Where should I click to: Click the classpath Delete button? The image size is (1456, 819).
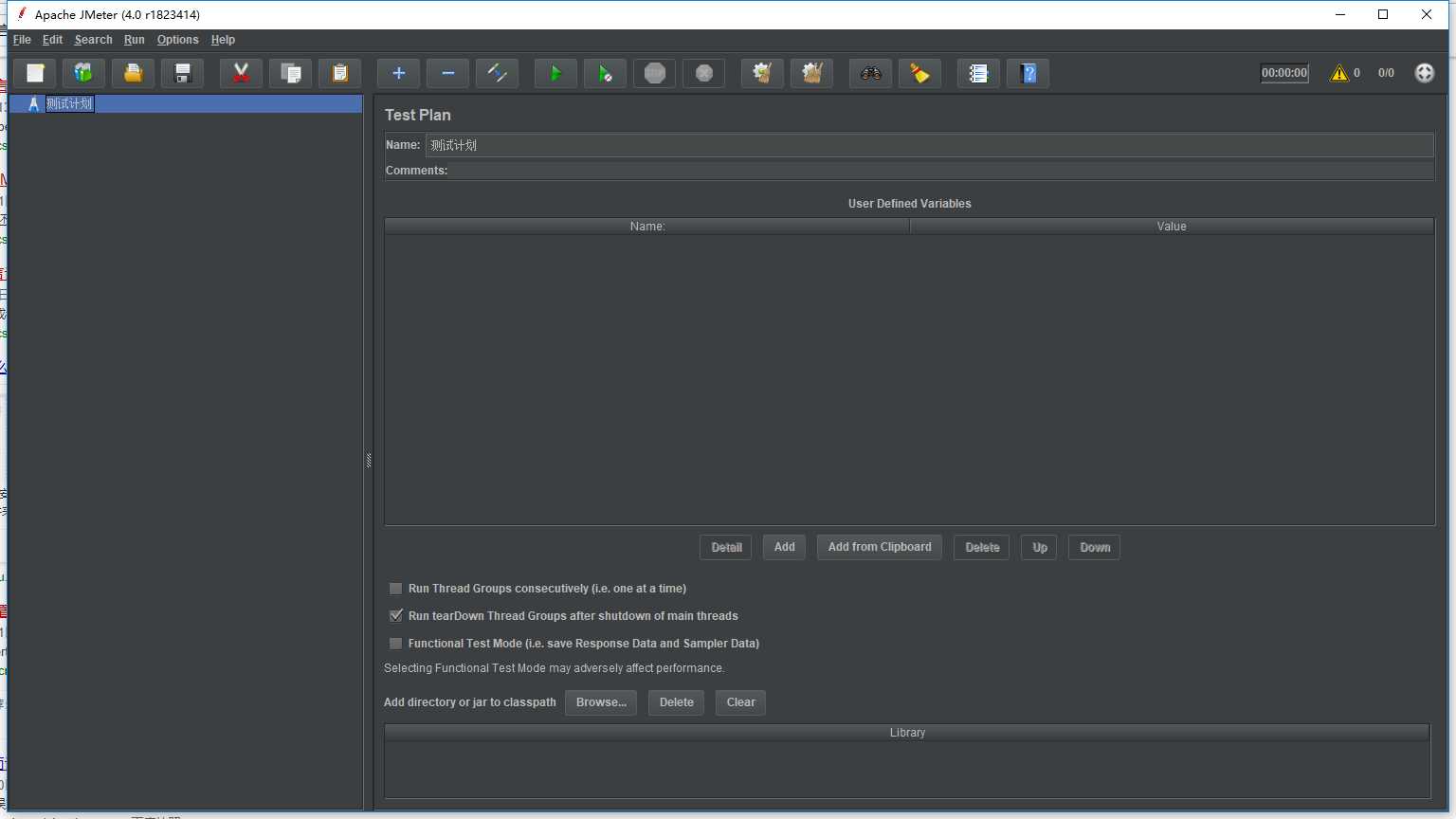677,702
